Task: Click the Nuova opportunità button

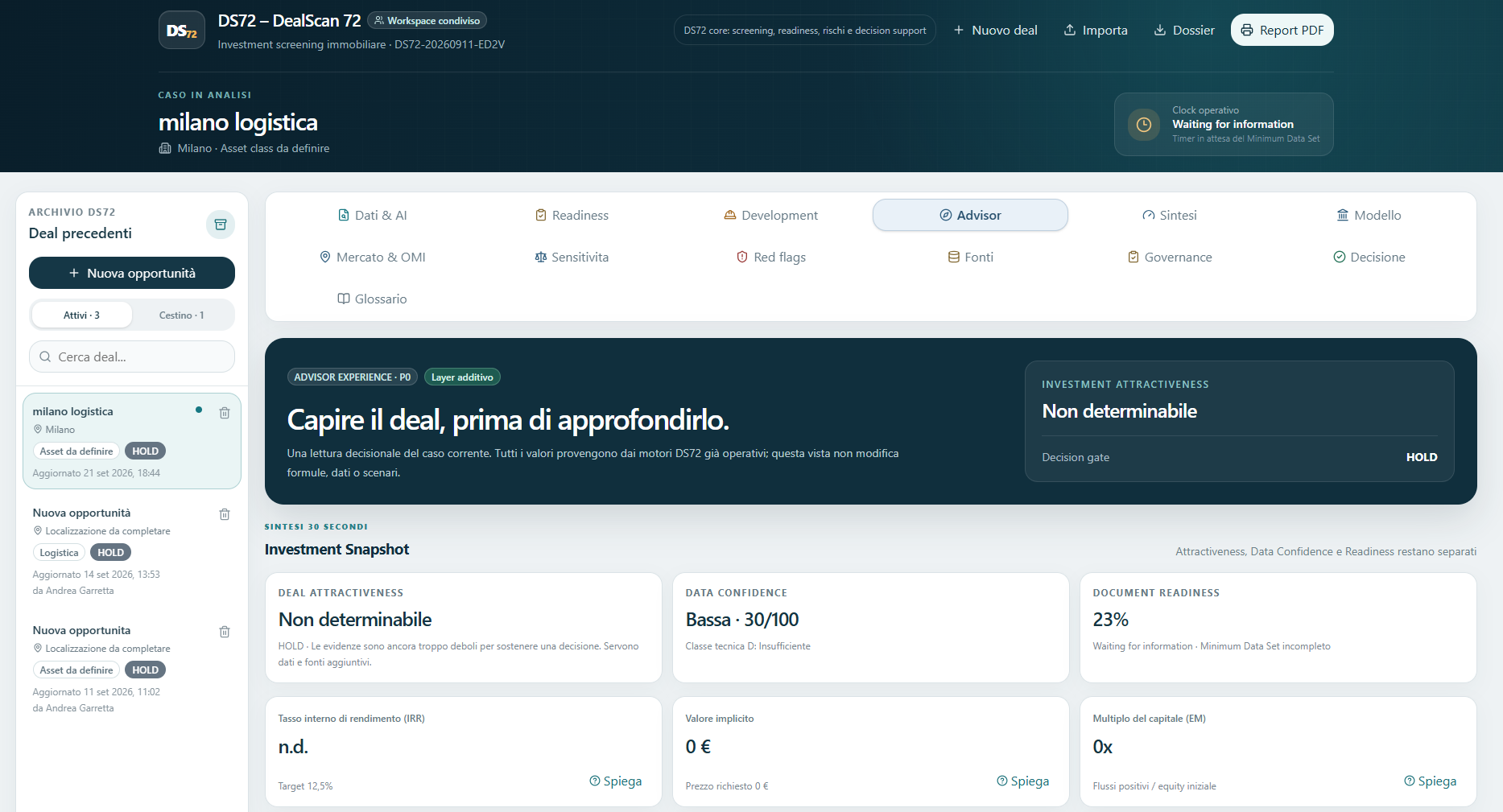Action: (132, 273)
